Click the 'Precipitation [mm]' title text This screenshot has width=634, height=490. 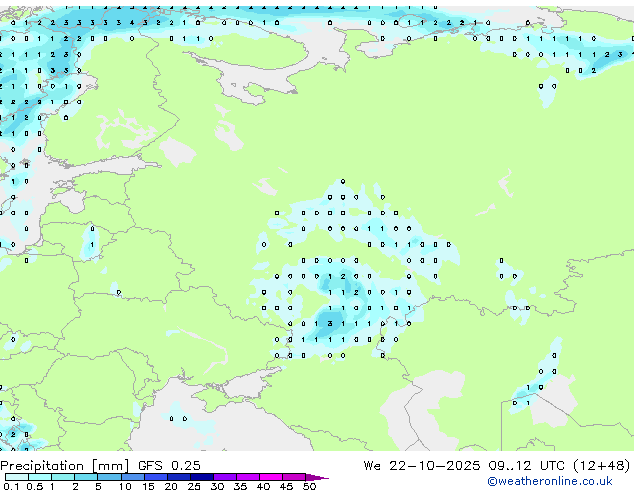tap(65, 466)
